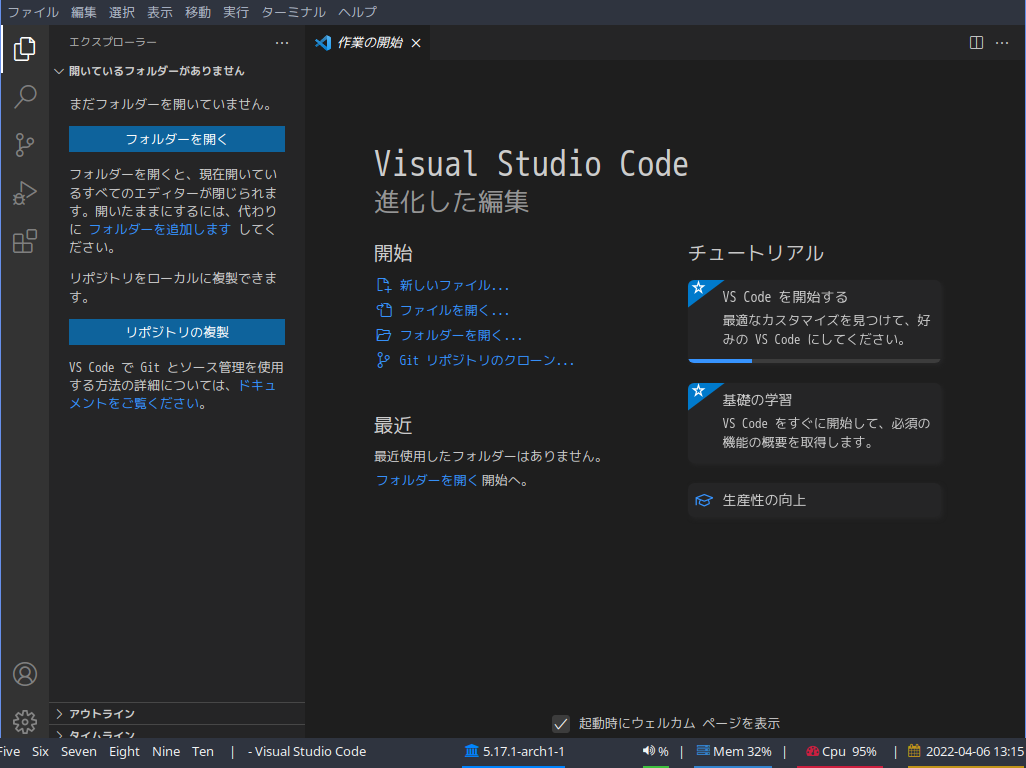Open the 編集 menu

pos(83,12)
